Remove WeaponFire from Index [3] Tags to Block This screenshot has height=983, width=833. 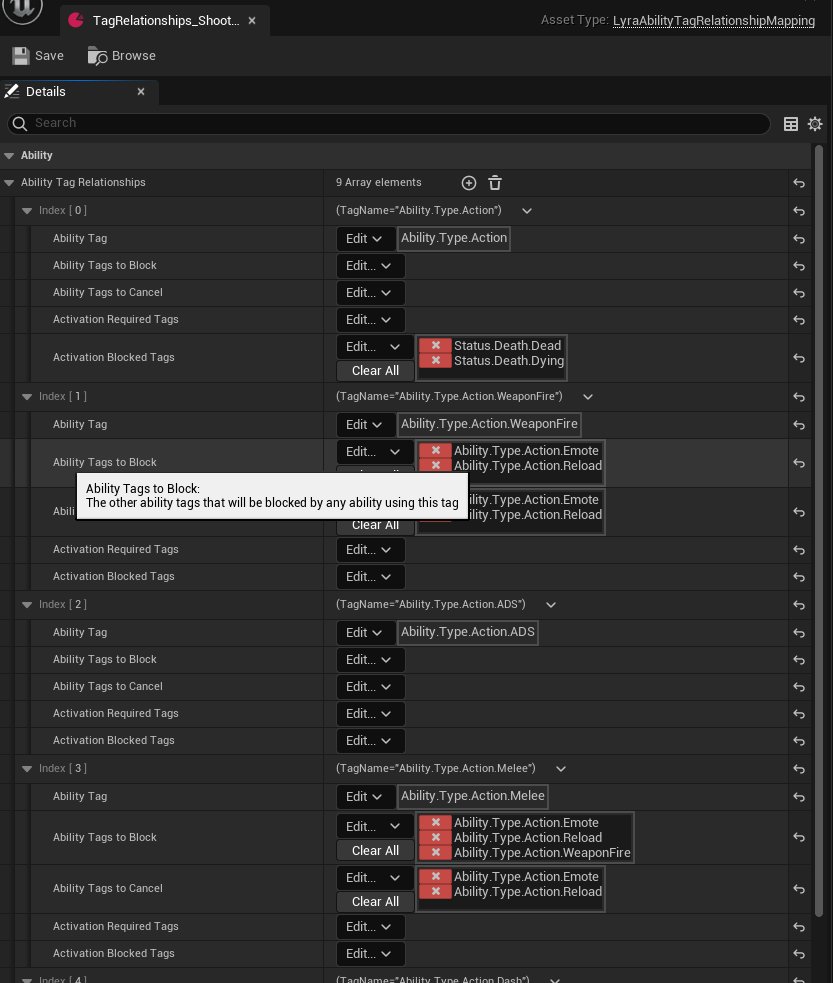[435, 853]
